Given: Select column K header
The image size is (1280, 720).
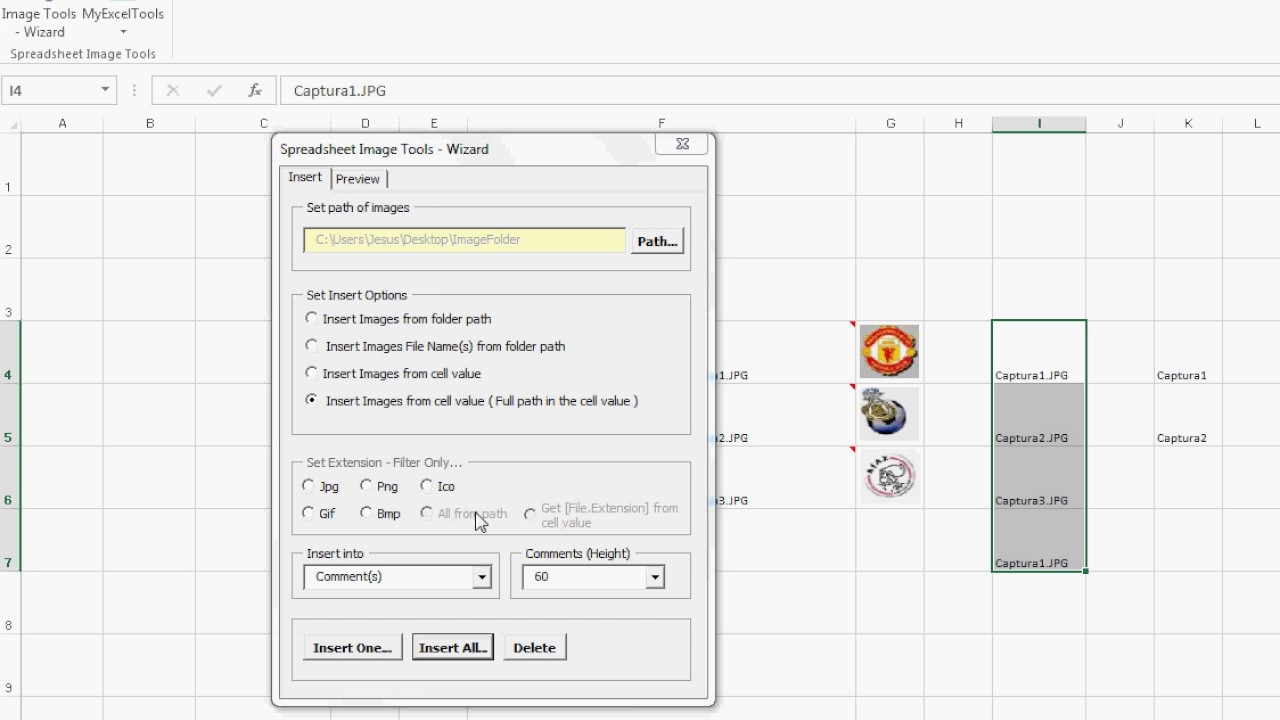Looking at the screenshot, I should click(x=1188, y=124).
